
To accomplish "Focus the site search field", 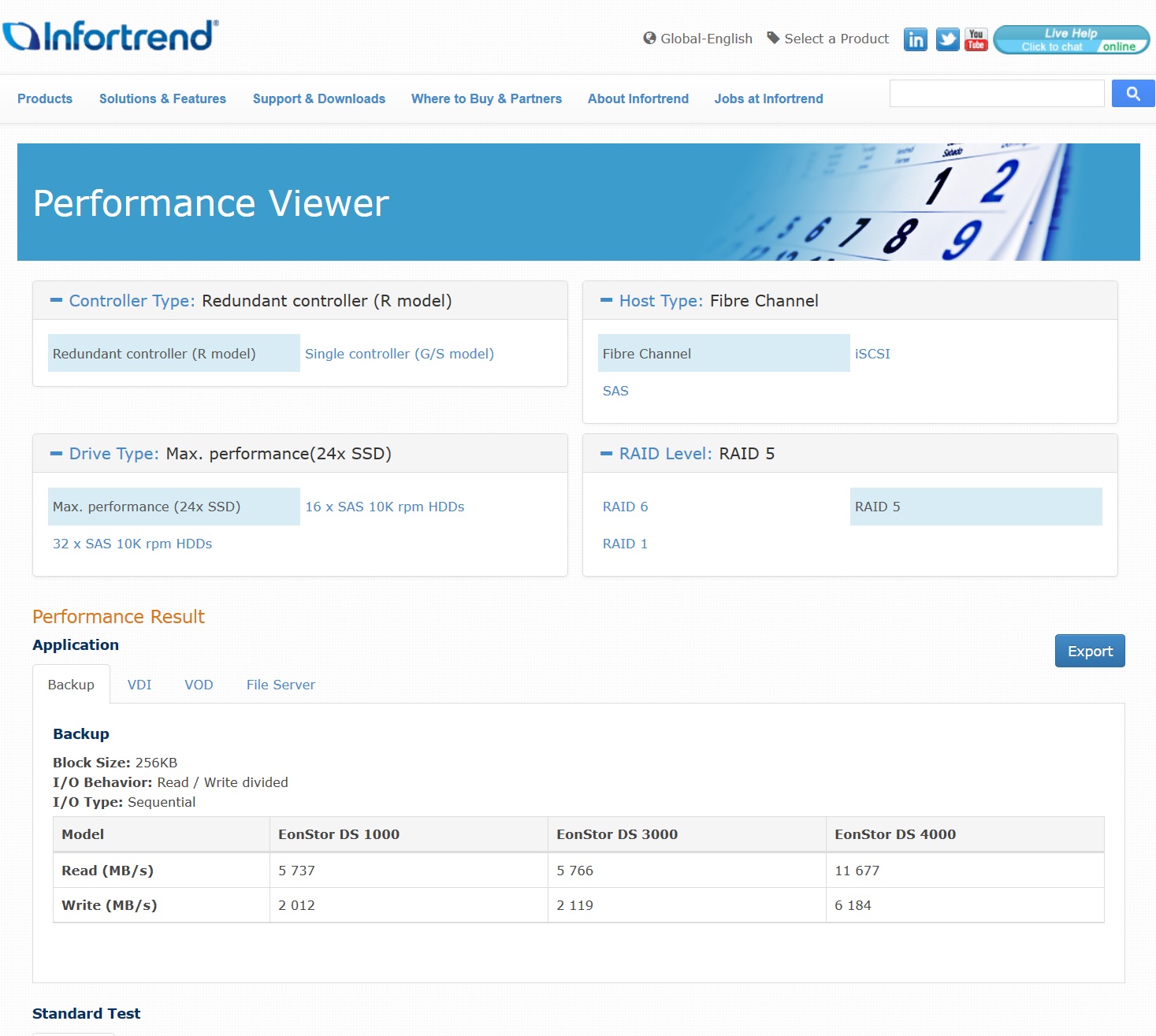I will pos(997,94).
